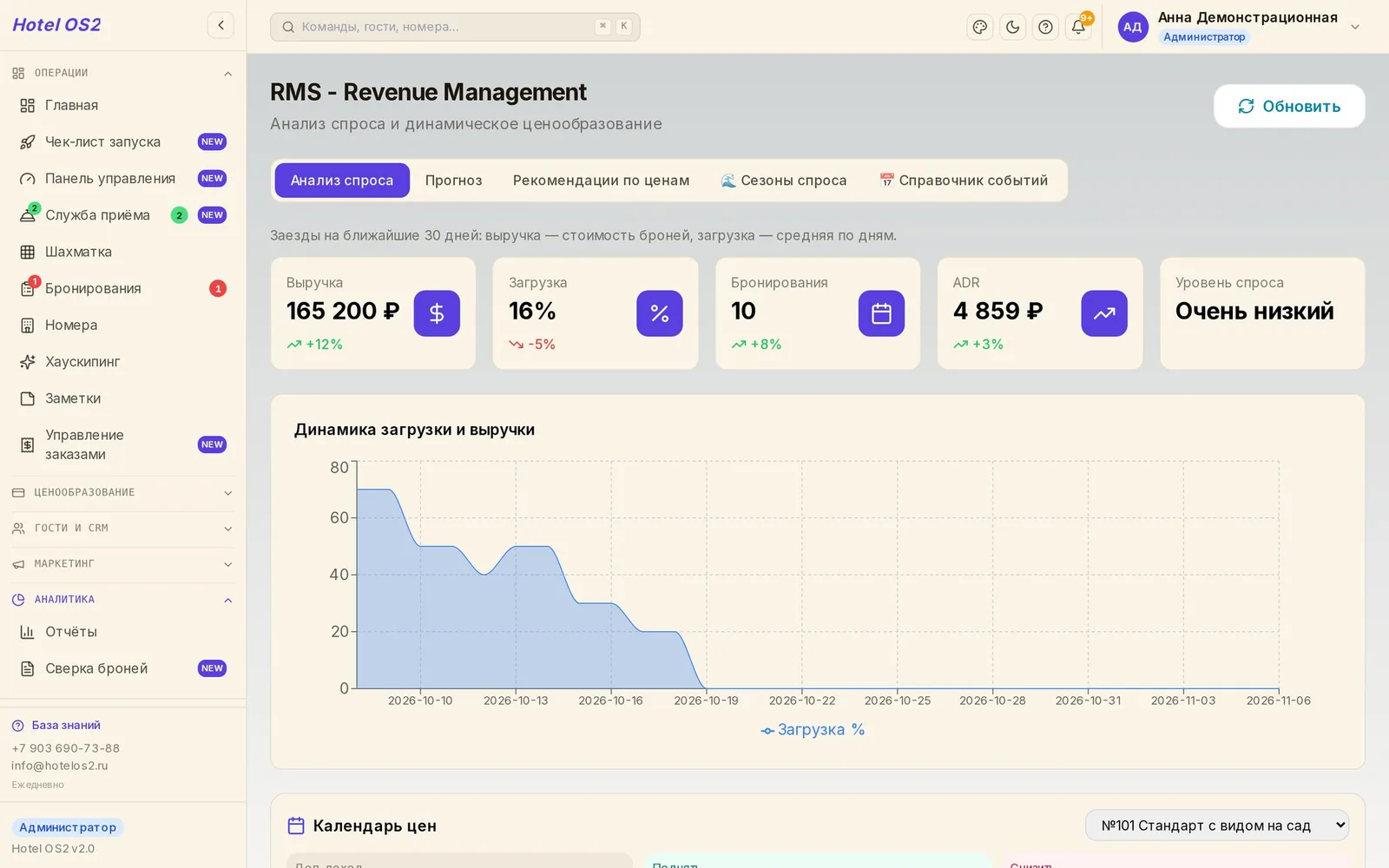This screenshot has width=1389, height=868.
Task: Expand the МАРКЕТИНГ section
Action: click(123, 563)
